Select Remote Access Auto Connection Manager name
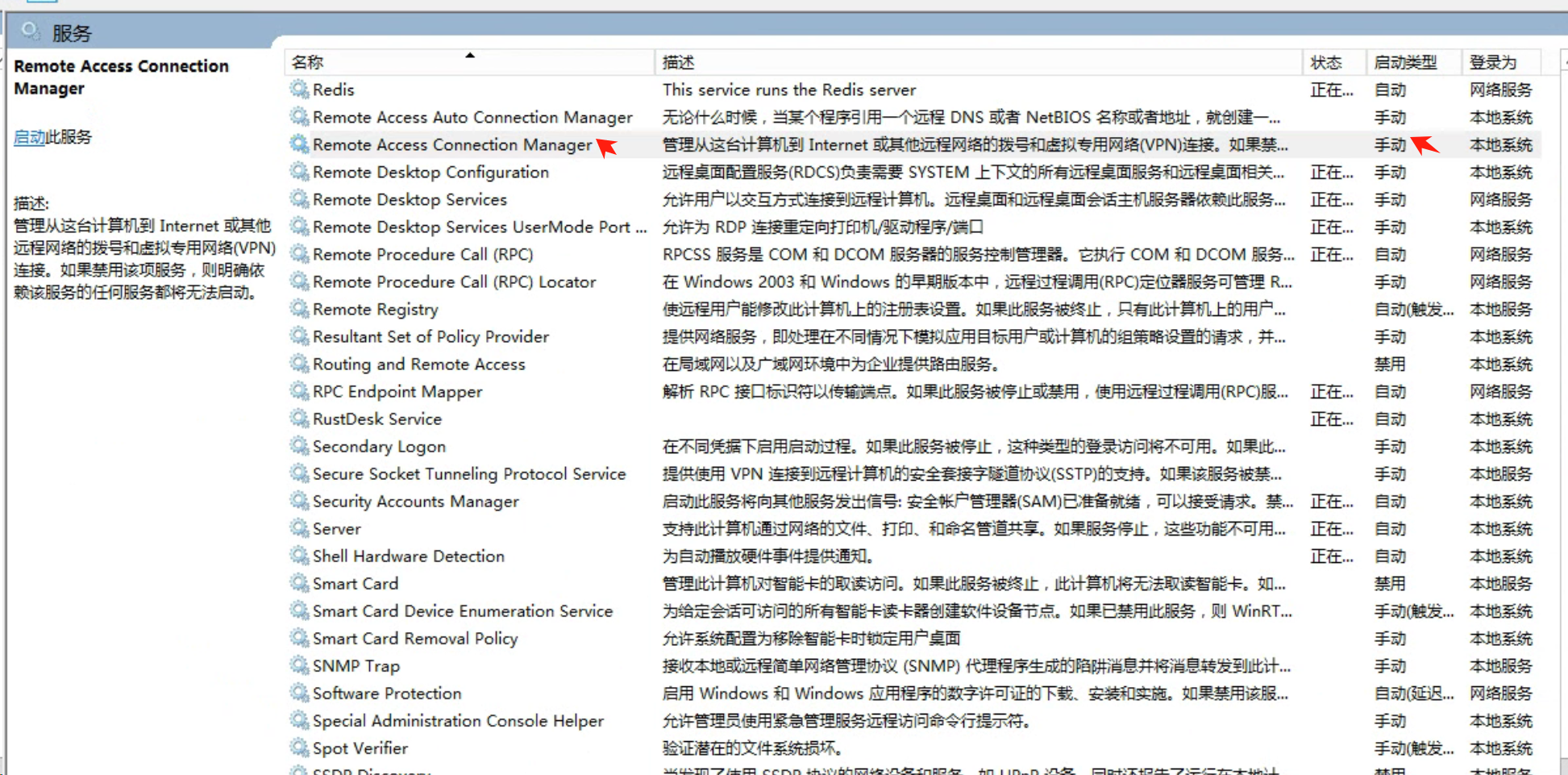 coord(472,117)
